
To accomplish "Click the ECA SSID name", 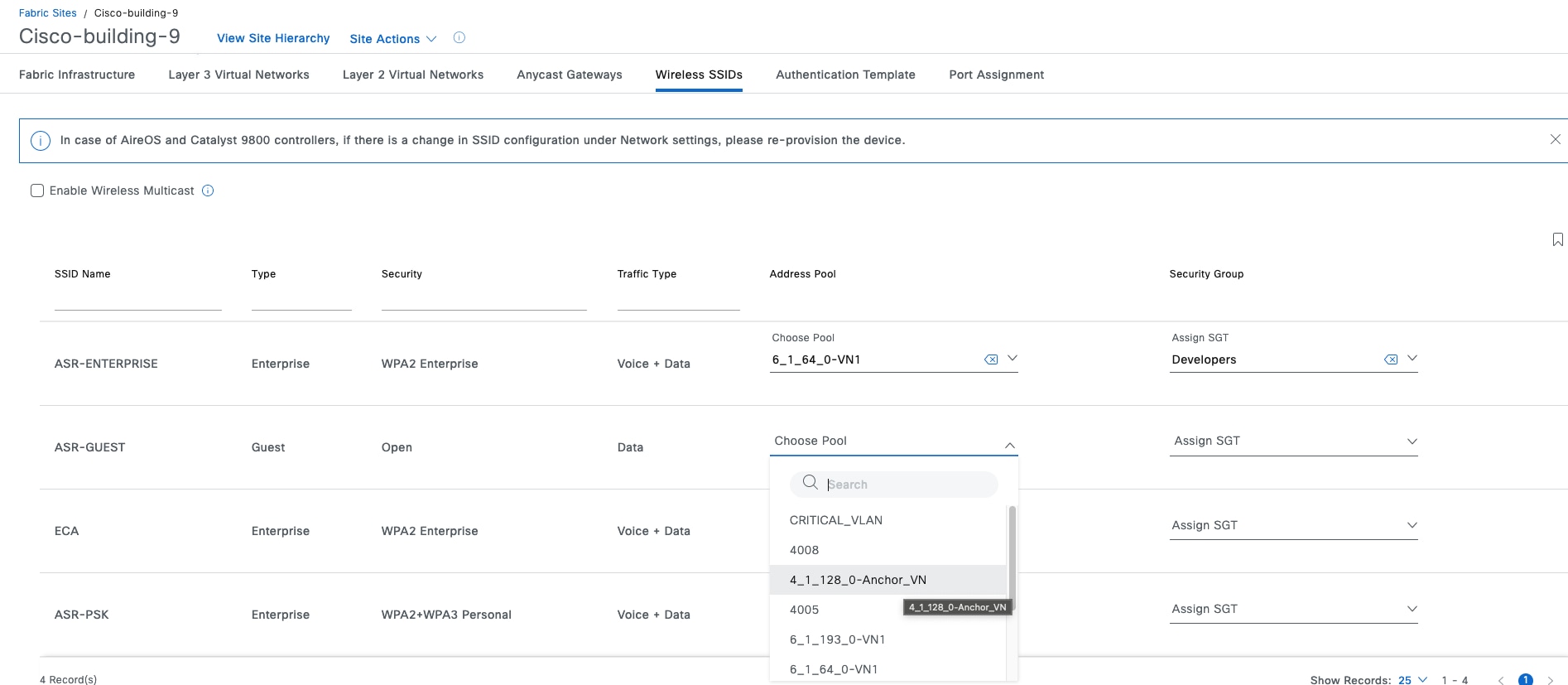I will coord(66,531).
